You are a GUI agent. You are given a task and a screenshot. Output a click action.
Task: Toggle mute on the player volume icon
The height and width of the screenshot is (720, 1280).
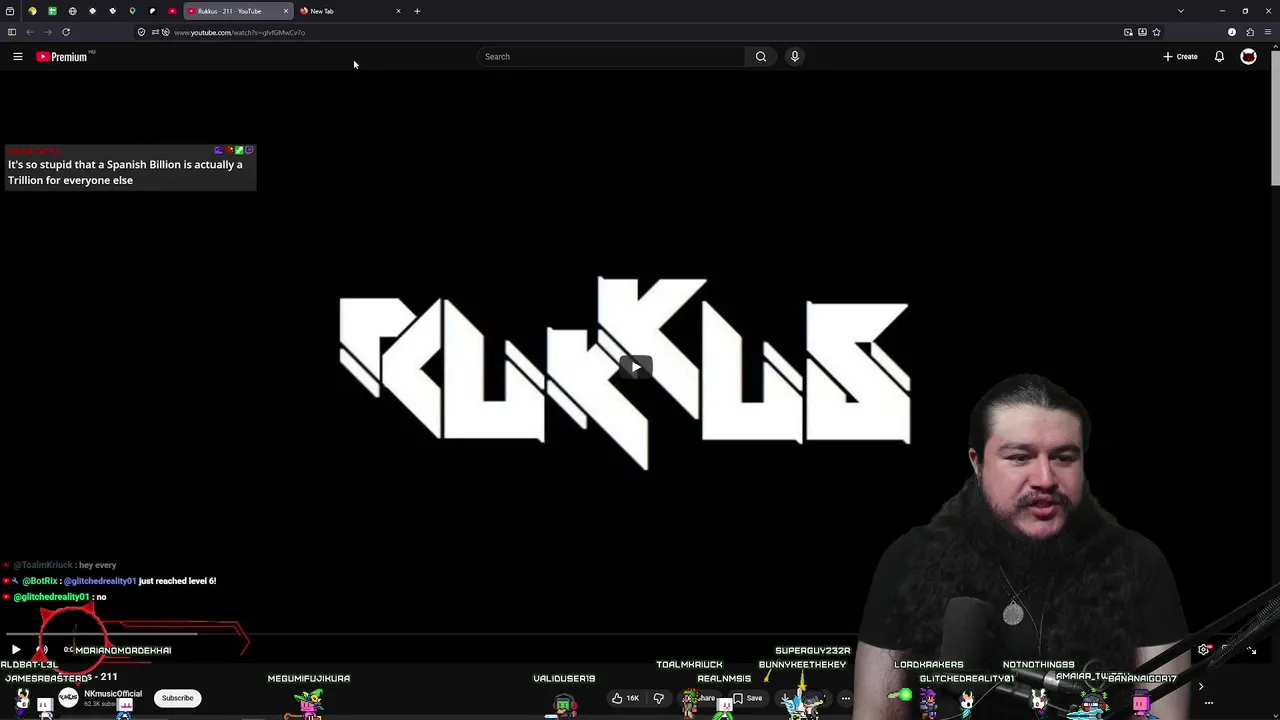click(41, 650)
